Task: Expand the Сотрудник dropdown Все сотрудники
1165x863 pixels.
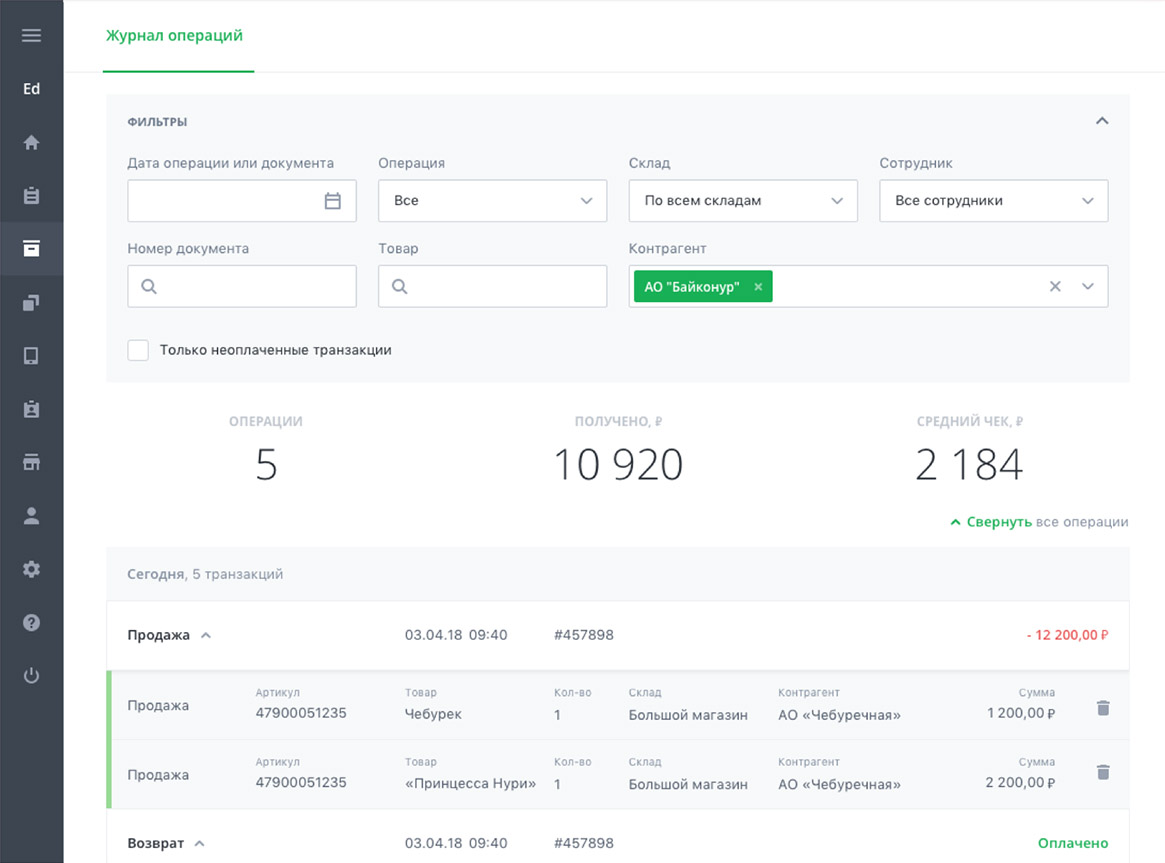Action: click(993, 201)
